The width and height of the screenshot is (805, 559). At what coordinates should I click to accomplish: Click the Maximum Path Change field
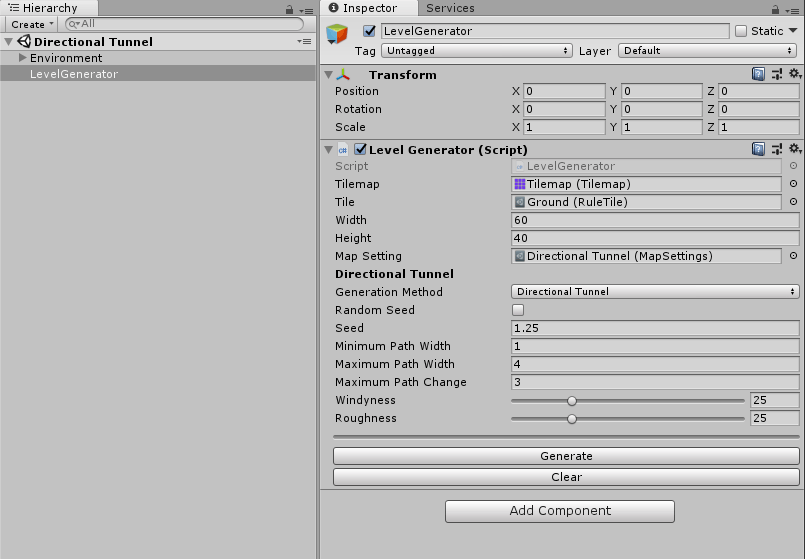click(655, 382)
